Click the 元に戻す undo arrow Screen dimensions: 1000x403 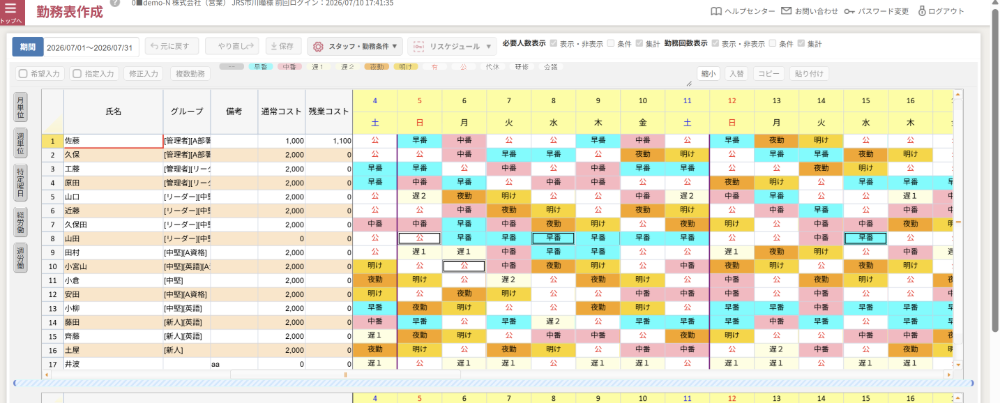click(155, 46)
